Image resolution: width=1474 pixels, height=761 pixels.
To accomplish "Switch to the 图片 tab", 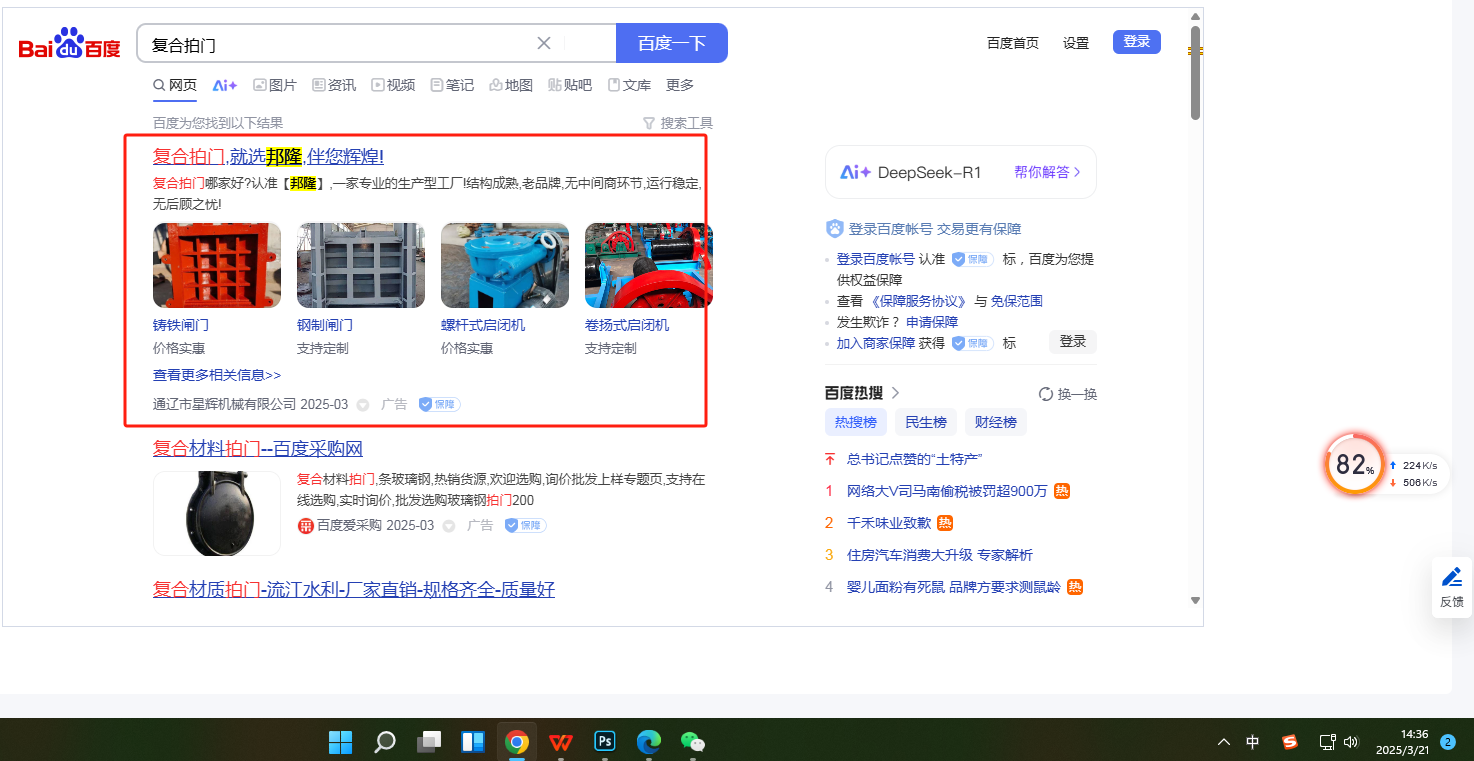I will coord(275,85).
